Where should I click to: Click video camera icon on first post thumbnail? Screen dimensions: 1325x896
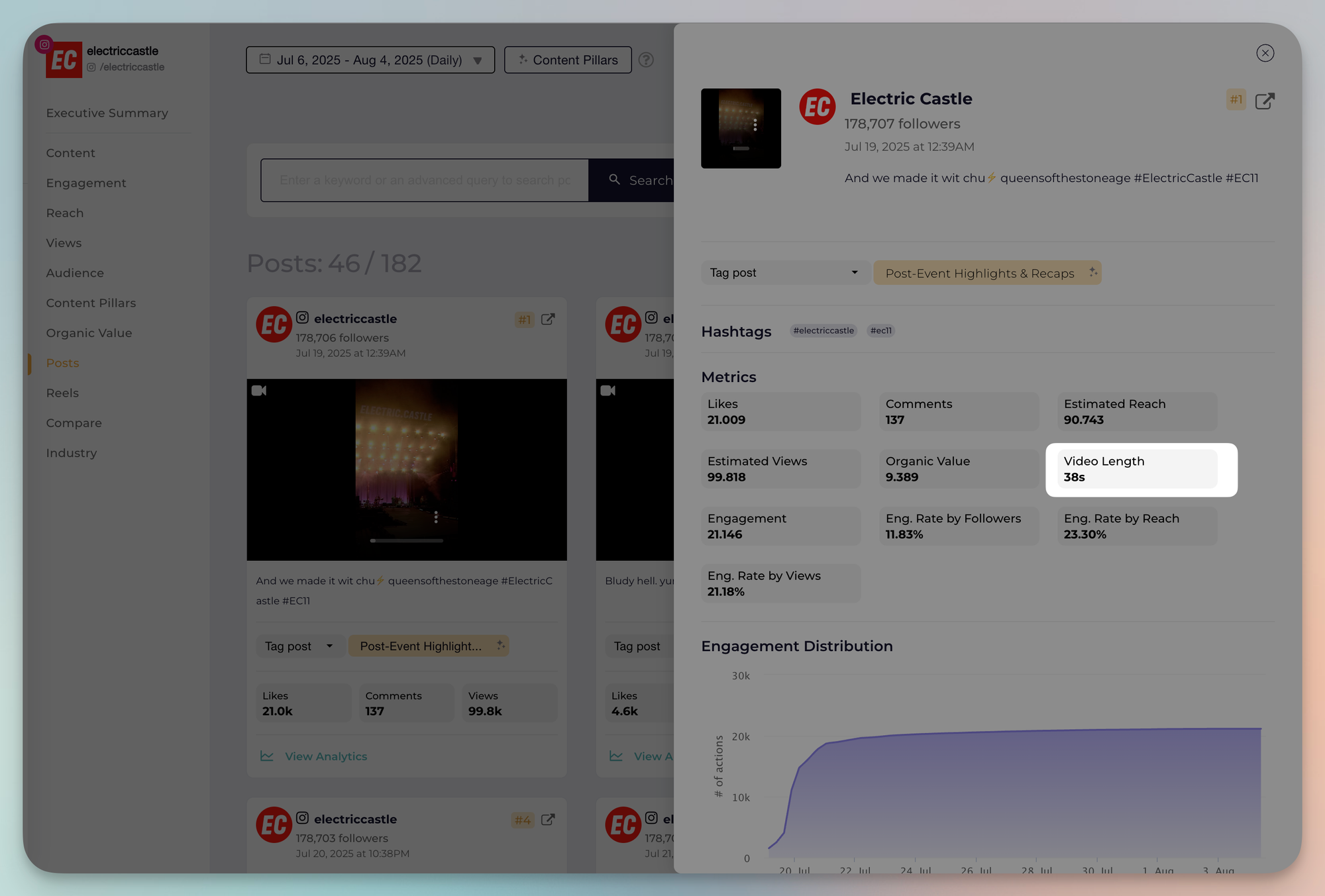pyautogui.click(x=259, y=391)
